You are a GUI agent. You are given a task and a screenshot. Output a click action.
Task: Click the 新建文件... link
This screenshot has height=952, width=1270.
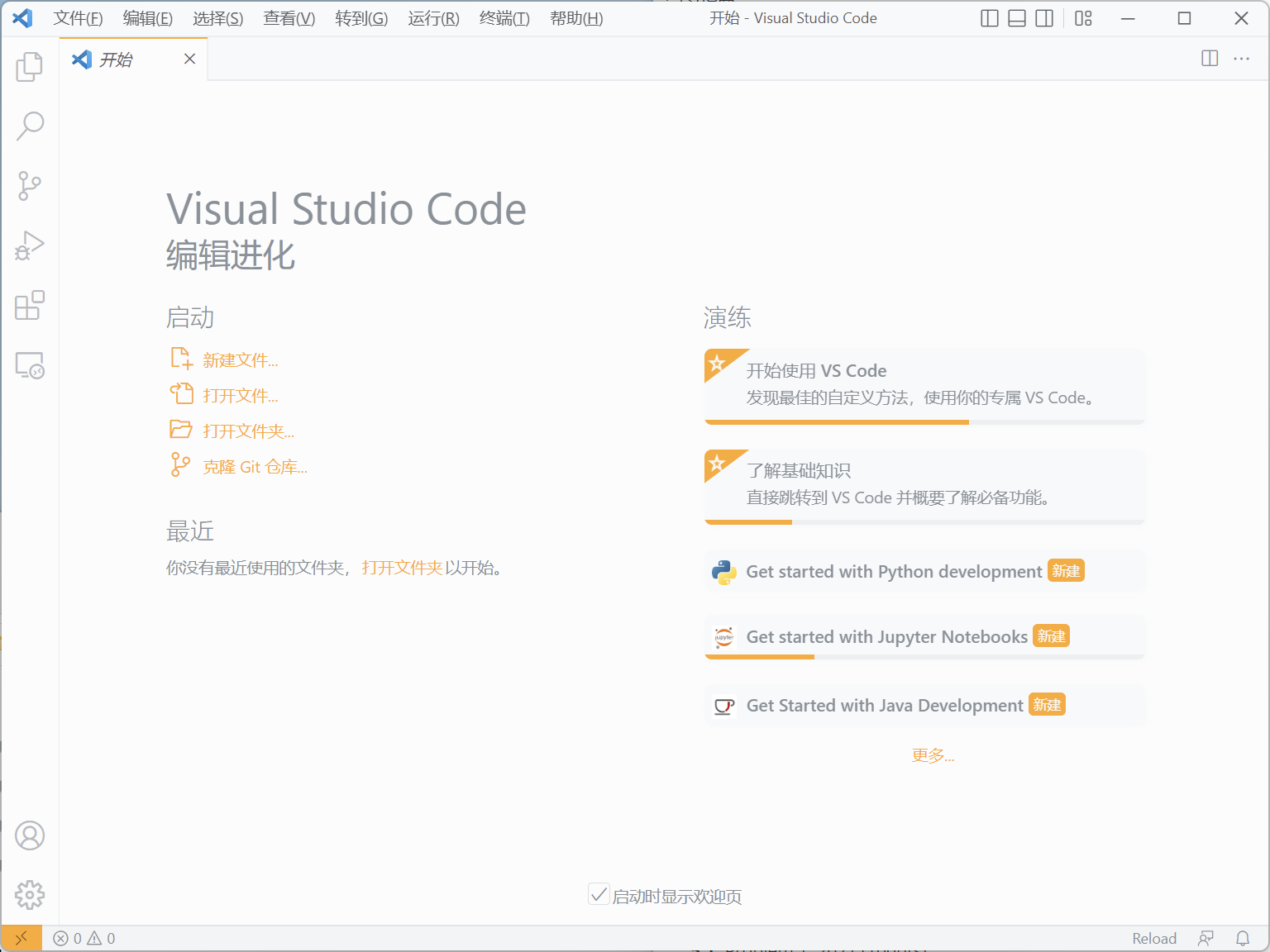tap(241, 360)
